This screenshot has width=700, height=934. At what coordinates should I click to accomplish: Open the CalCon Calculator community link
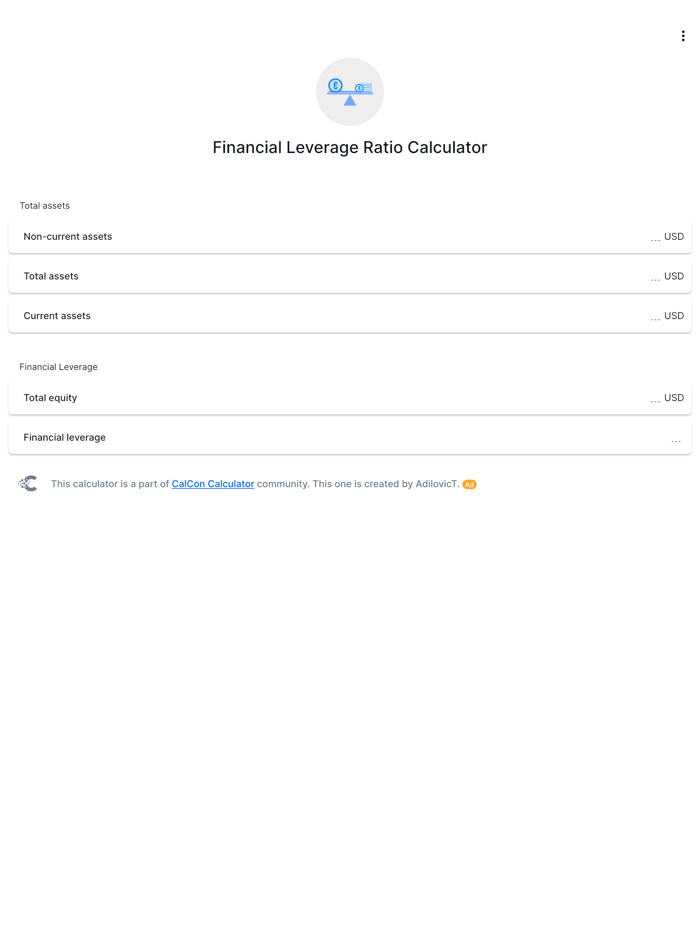point(212,483)
